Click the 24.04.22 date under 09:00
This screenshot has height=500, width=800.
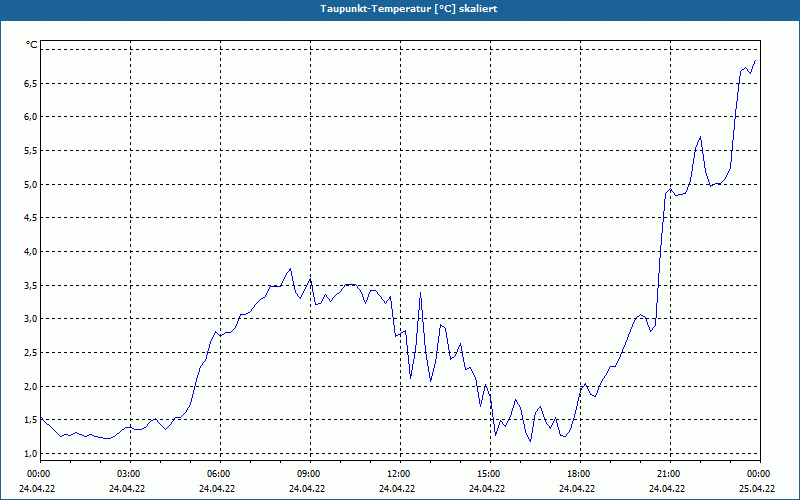307,488
